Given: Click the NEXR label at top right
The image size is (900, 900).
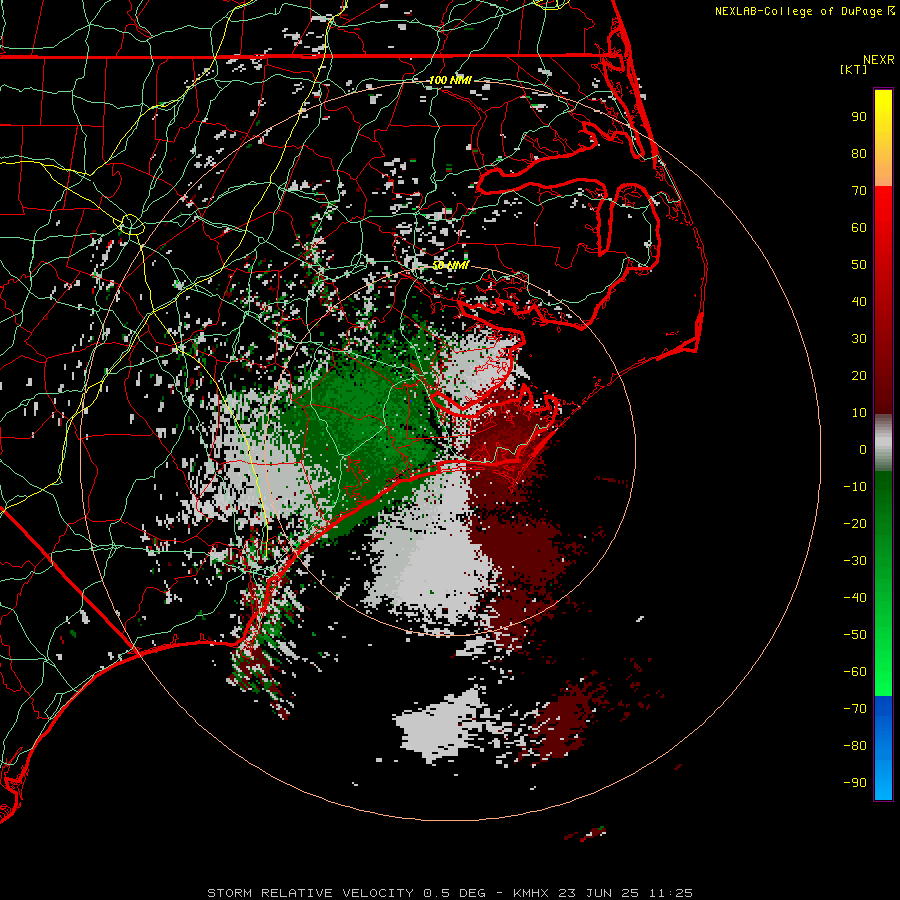Looking at the screenshot, I should (x=879, y=60).
